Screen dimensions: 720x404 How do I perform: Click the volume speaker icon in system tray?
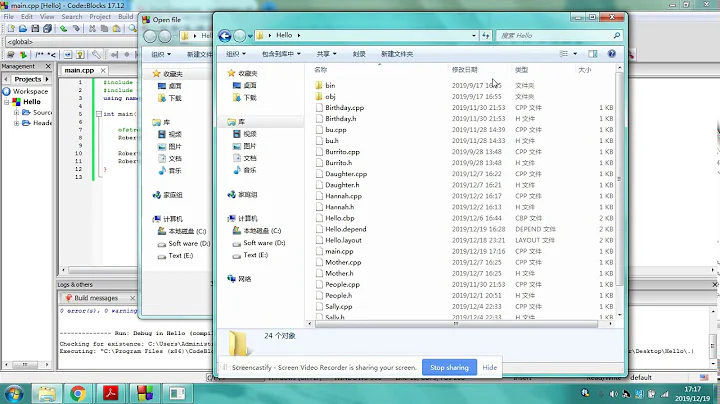pyautogui.click(x=613, y=394)
